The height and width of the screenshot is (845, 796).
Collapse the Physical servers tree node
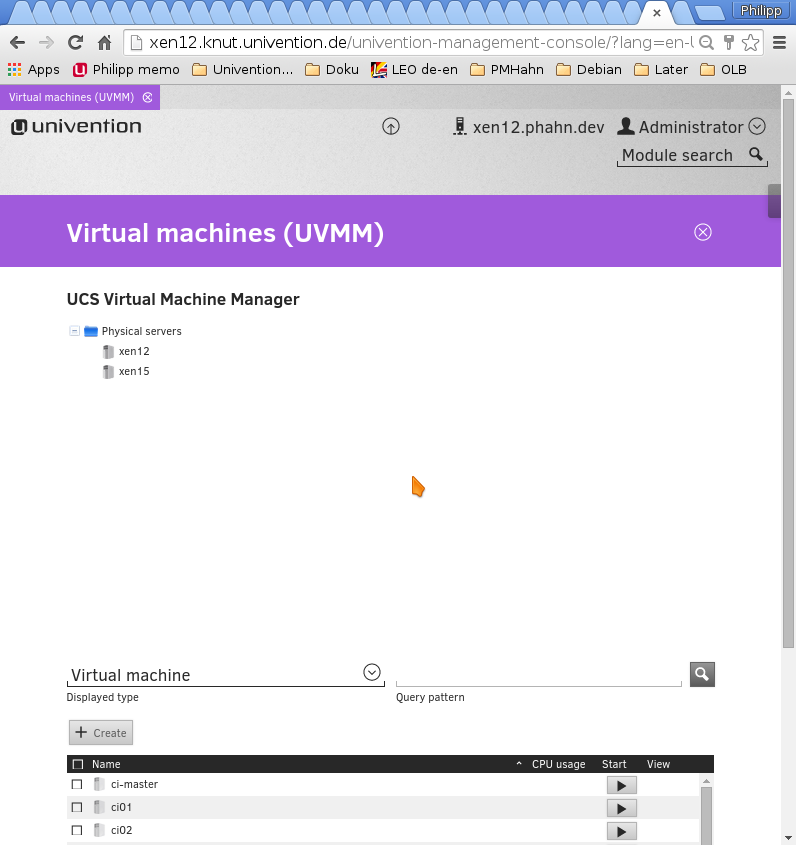(75, 331)
